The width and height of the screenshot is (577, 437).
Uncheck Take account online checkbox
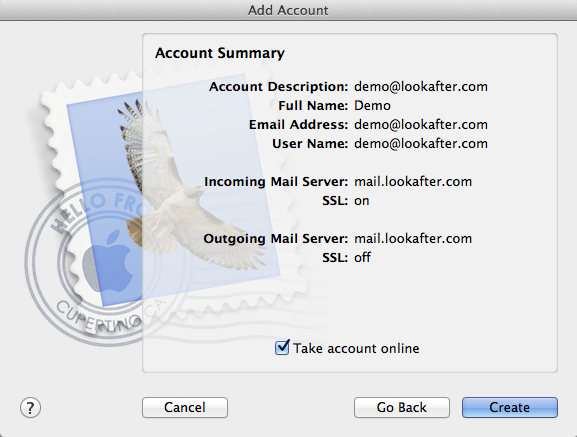(282, 347)
